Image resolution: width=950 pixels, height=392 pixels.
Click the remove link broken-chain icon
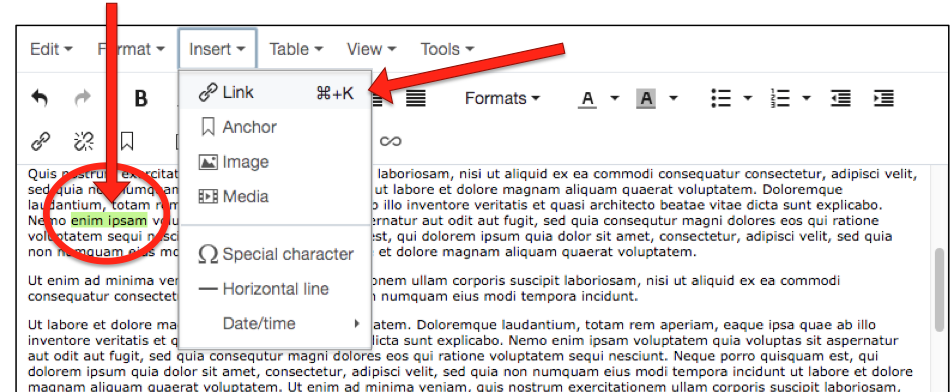[84, 141]
